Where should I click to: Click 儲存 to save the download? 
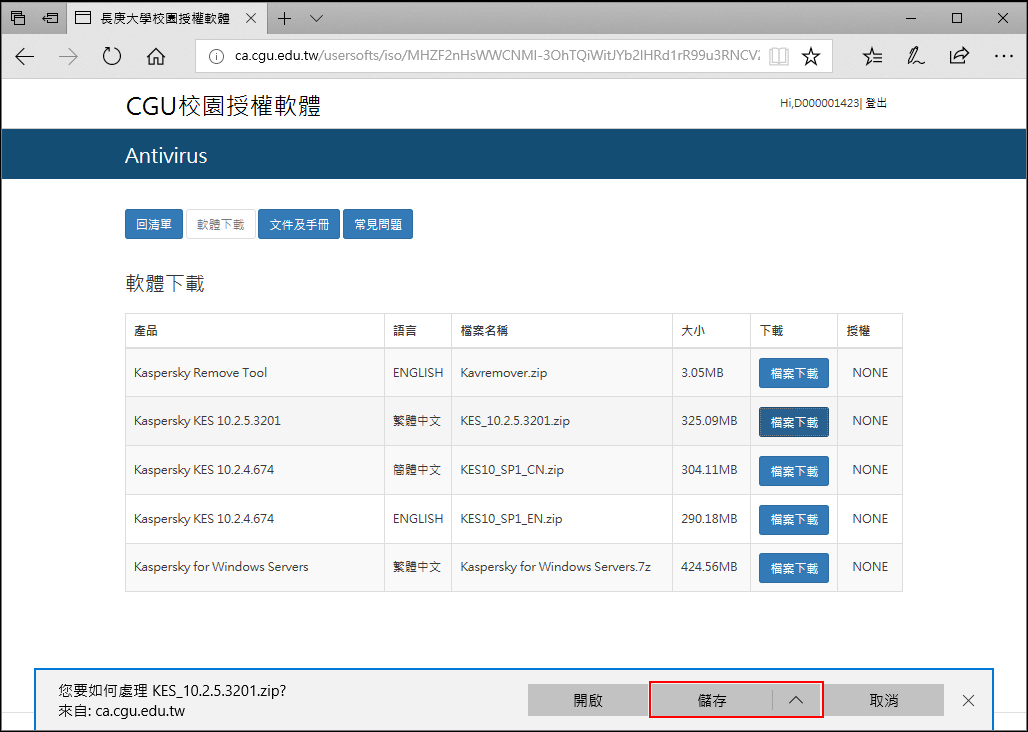[711, 700]
